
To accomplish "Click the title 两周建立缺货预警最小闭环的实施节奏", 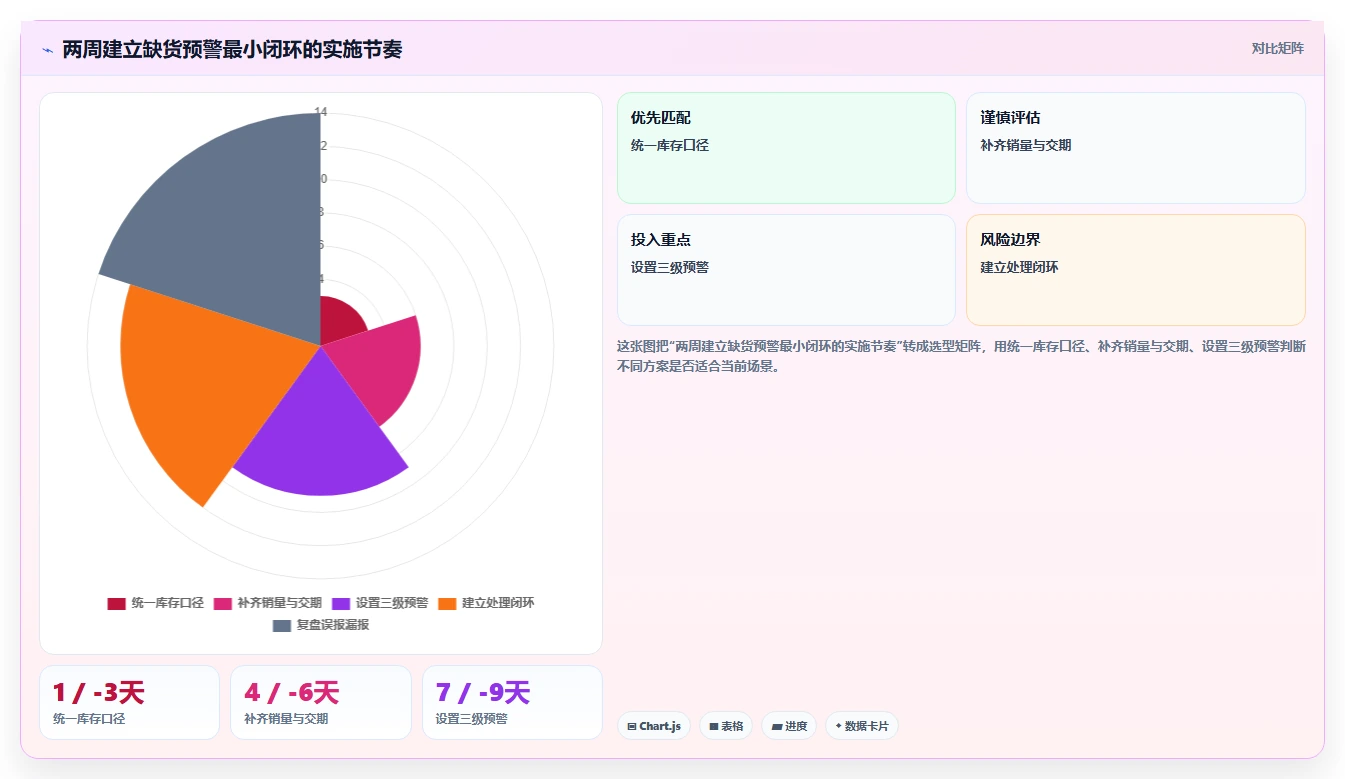I will 232,49.
